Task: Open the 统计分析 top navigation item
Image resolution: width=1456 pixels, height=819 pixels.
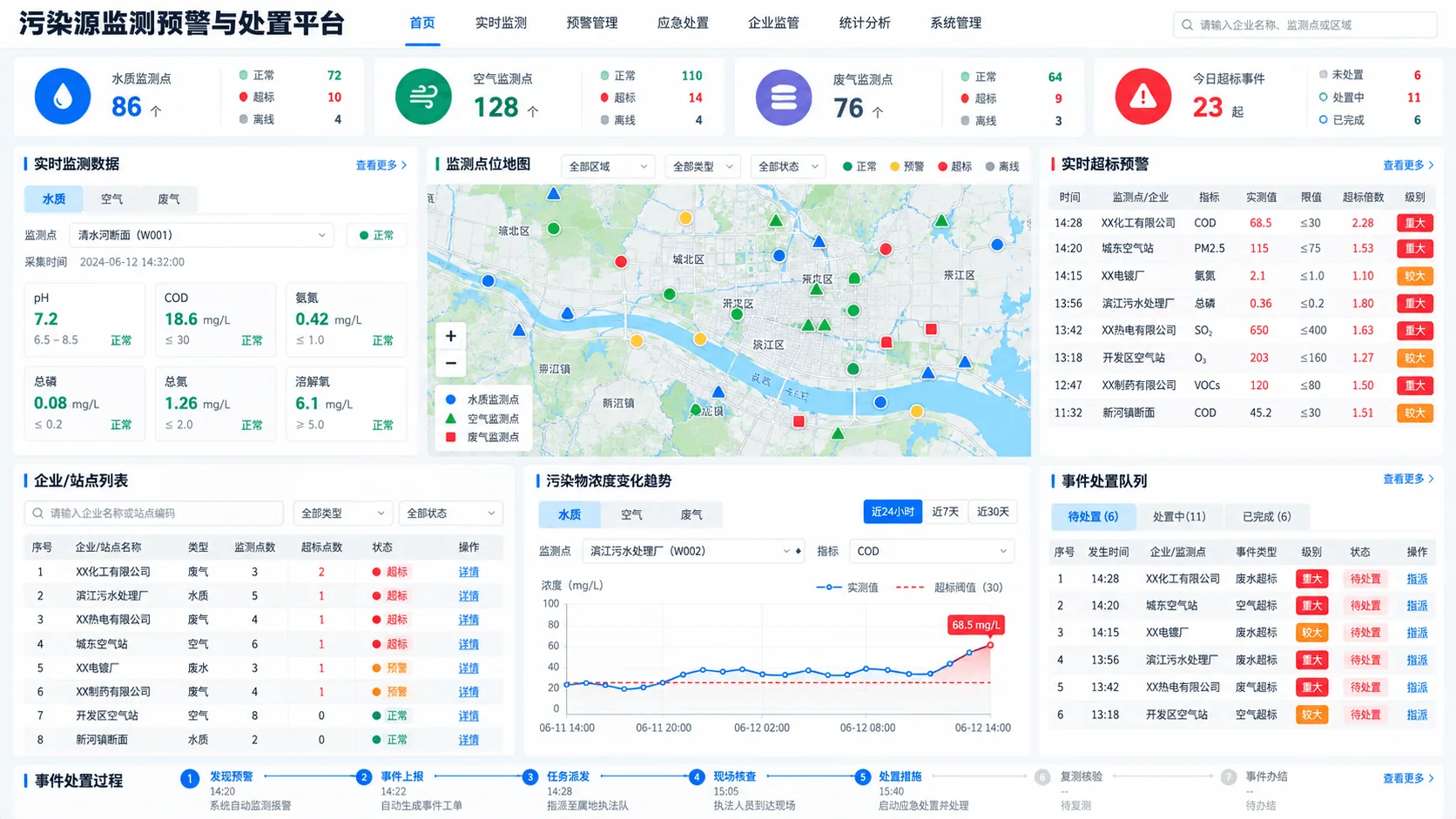Action: pyautogui.click(x=865, y=23)
